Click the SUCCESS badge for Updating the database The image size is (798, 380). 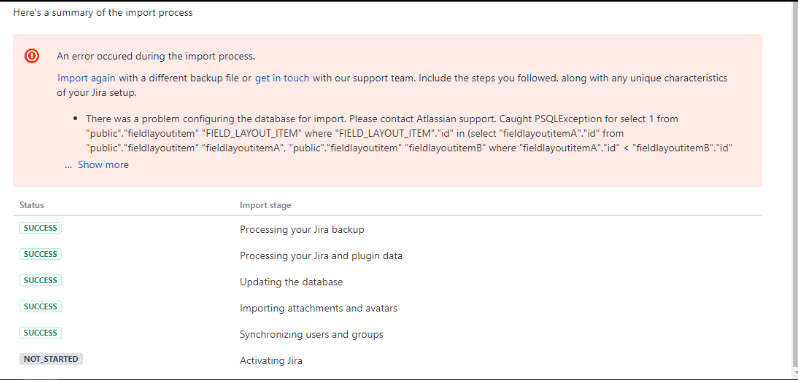click(x=41, y=280)
